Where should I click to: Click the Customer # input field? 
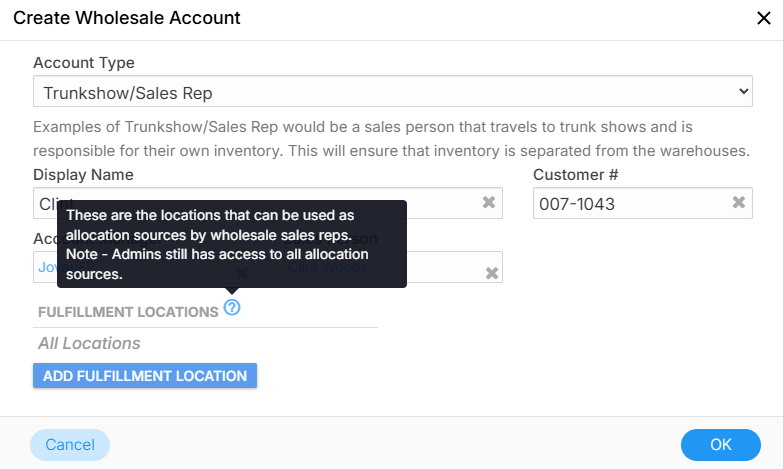tap(643, 203)
